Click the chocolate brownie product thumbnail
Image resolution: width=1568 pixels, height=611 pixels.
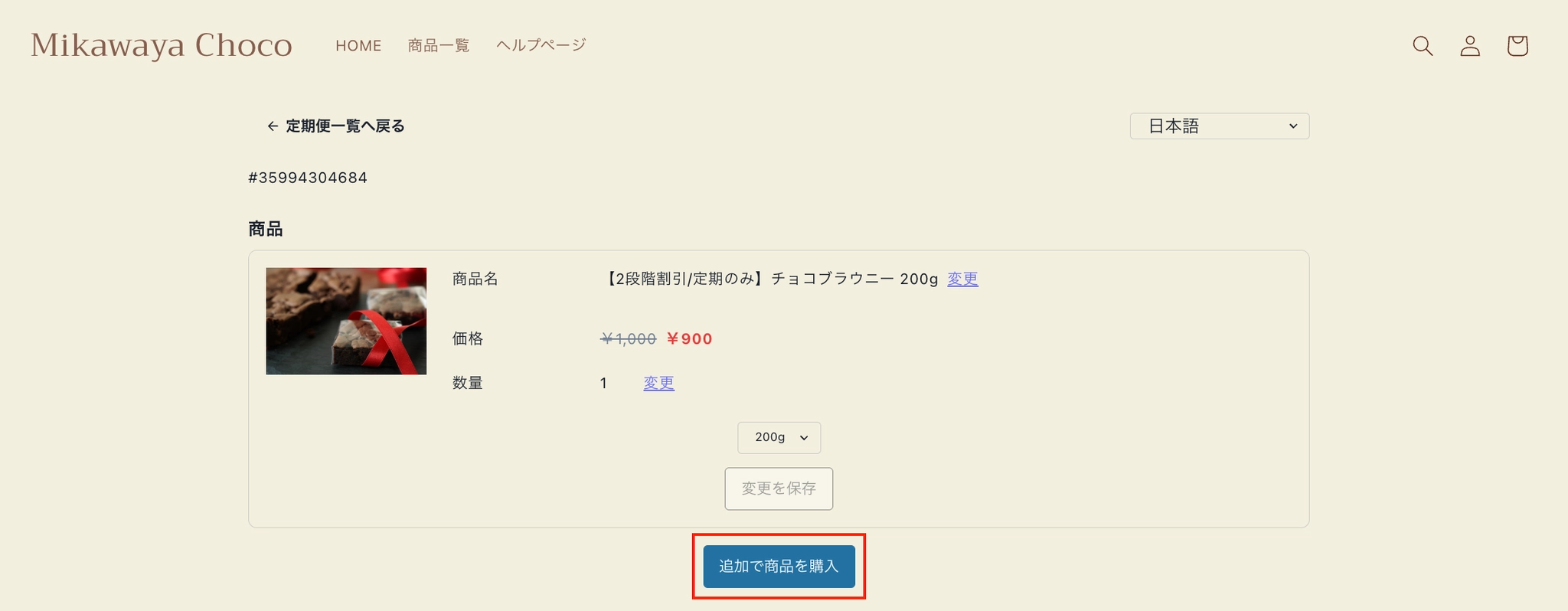(x=346, y=321)
